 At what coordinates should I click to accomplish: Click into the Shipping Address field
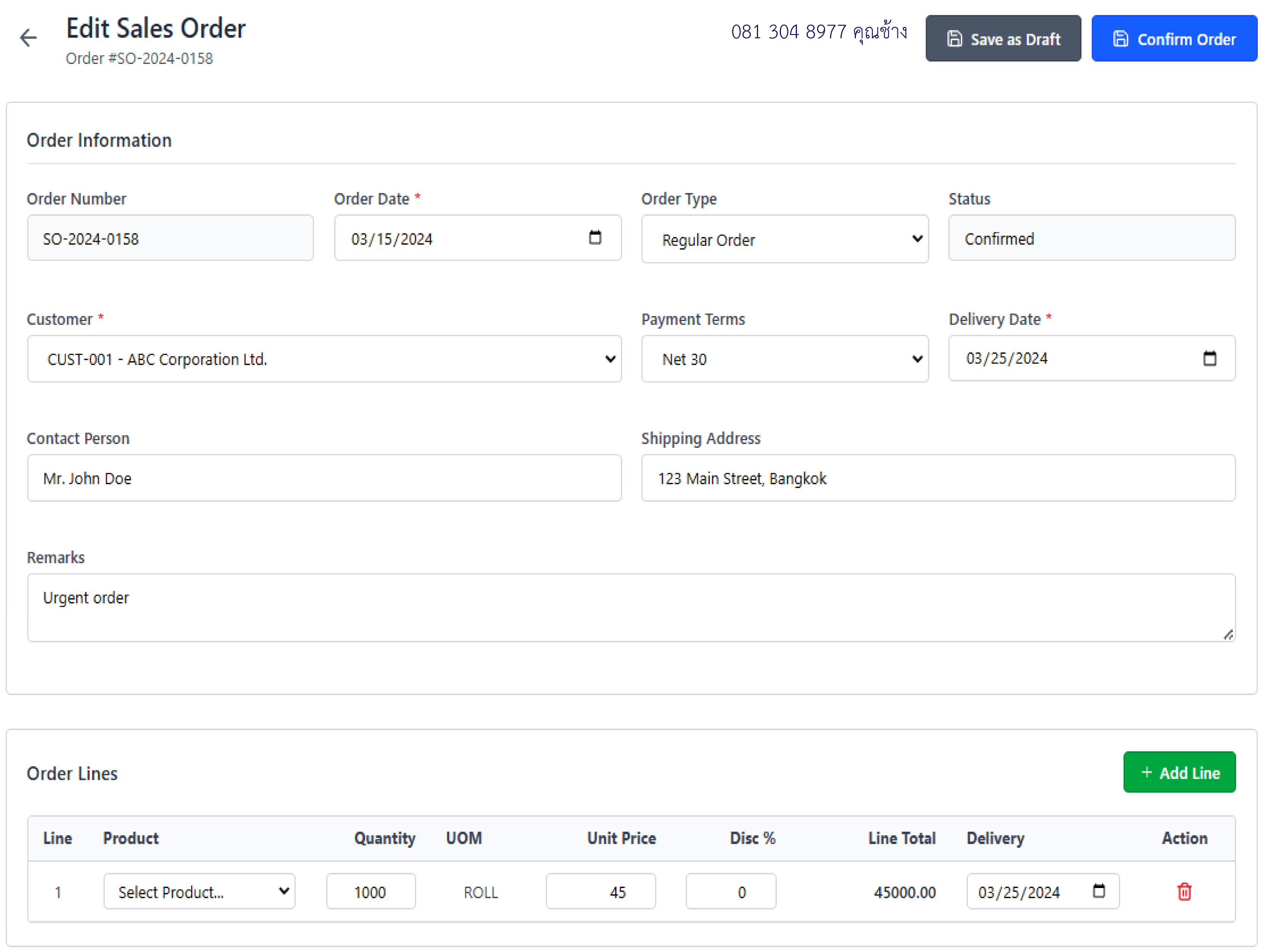[x=938, y=478]
